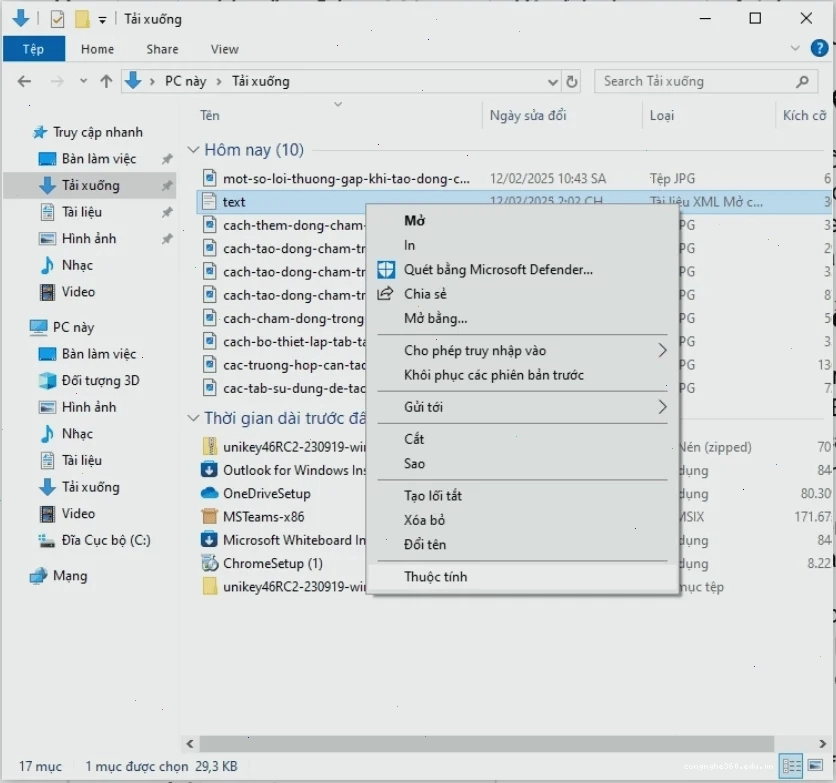Viewport: 836px width, 783px height.
Task: Click the Microsoft Whiteboard installer icon
Action: click(209, 540)
